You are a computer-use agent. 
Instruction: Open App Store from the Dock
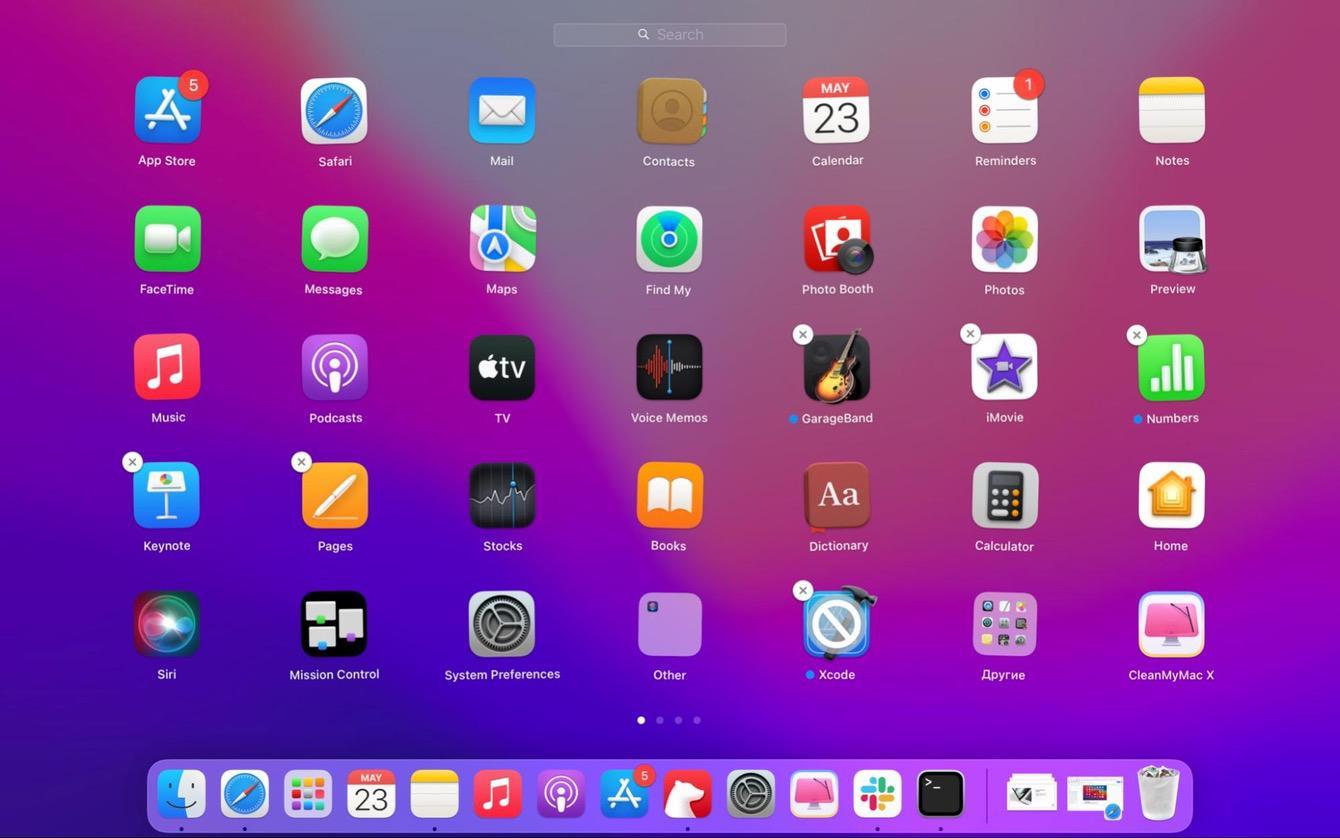(624, 794)
